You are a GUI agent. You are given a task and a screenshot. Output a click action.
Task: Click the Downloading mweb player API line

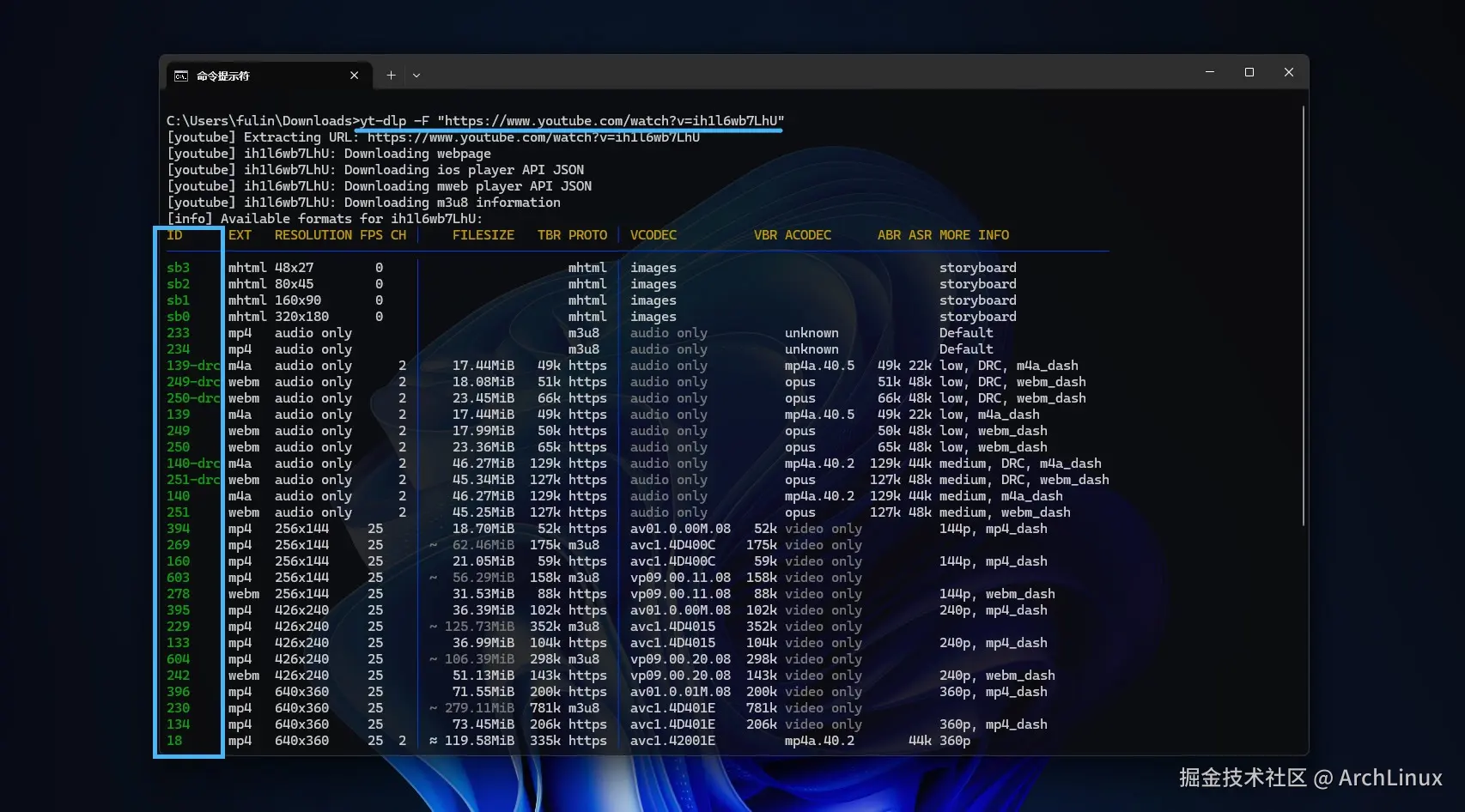click(379, 186)
